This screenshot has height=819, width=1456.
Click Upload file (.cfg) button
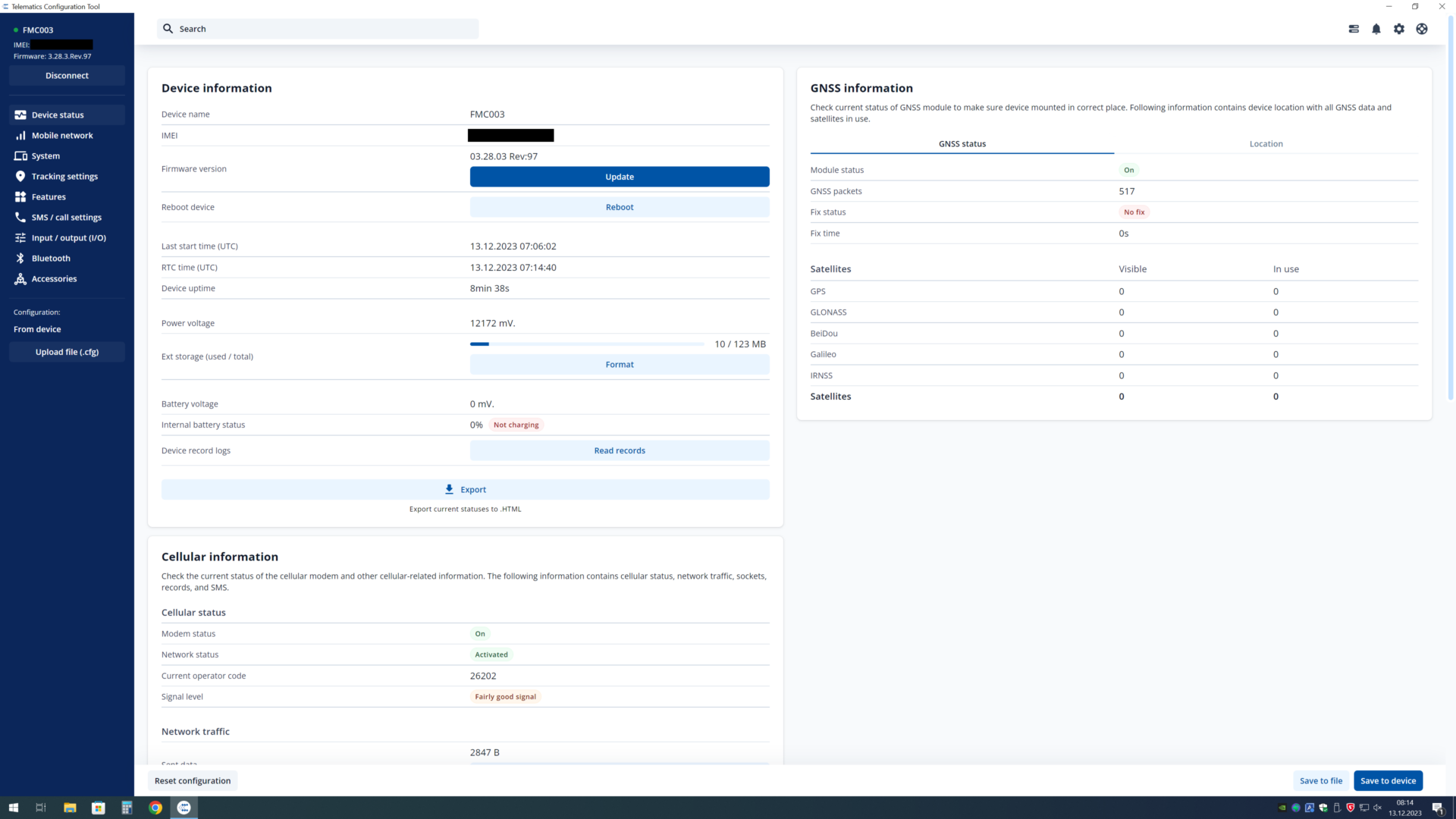coord(67,352)
